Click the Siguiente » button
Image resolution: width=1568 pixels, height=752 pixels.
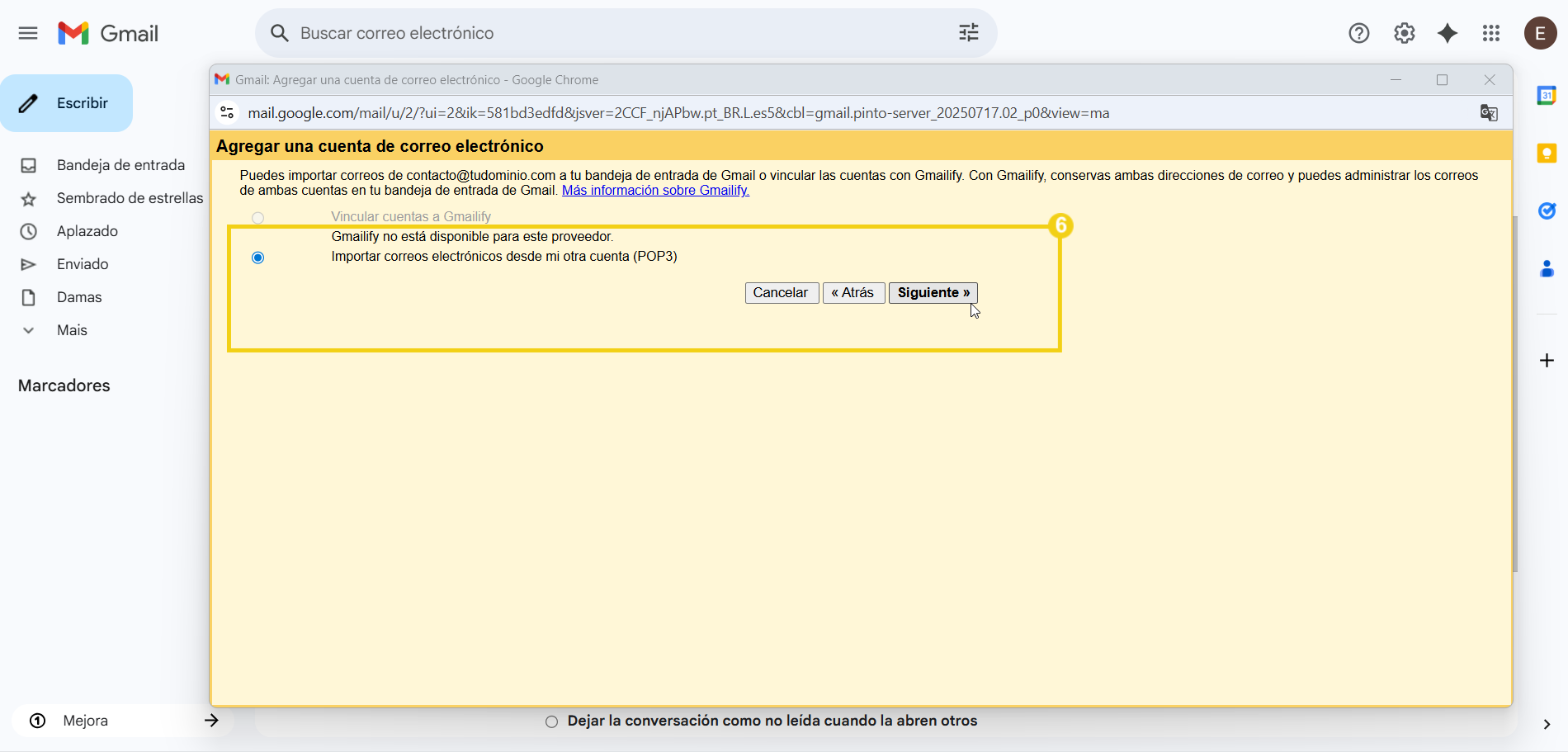[x=933, y=293]
